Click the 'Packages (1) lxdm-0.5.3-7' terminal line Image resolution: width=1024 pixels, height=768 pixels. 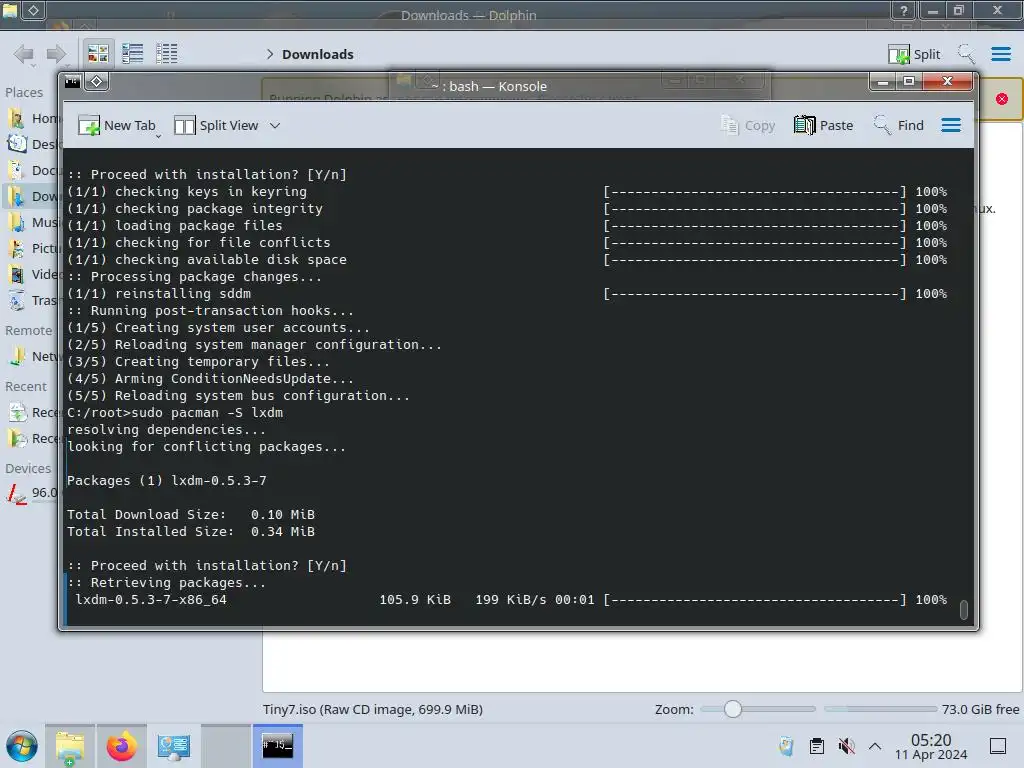[x=167, y=481]
